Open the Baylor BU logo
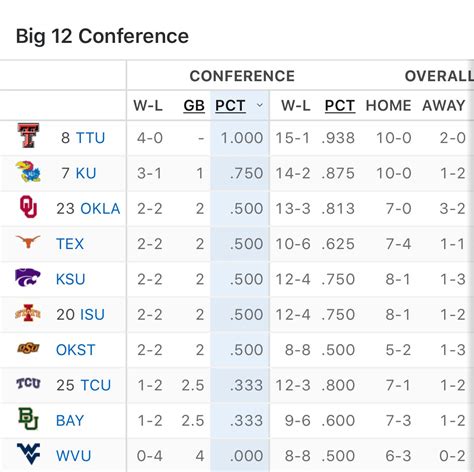This screenshot has width=474, height=472. [x=28, y=419]
